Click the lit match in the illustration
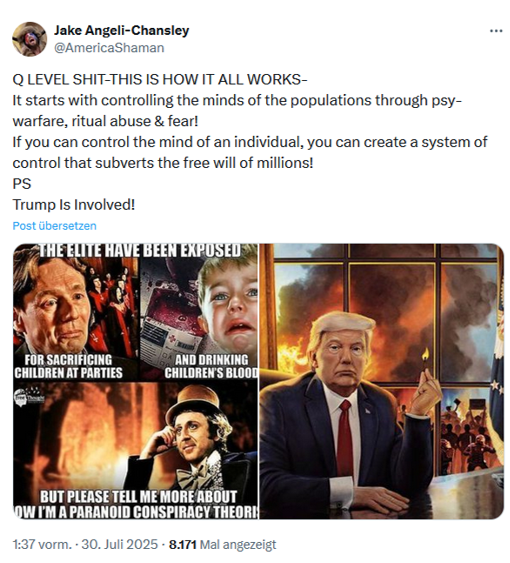This screenshot has height=563, width=510. (426, 357)
